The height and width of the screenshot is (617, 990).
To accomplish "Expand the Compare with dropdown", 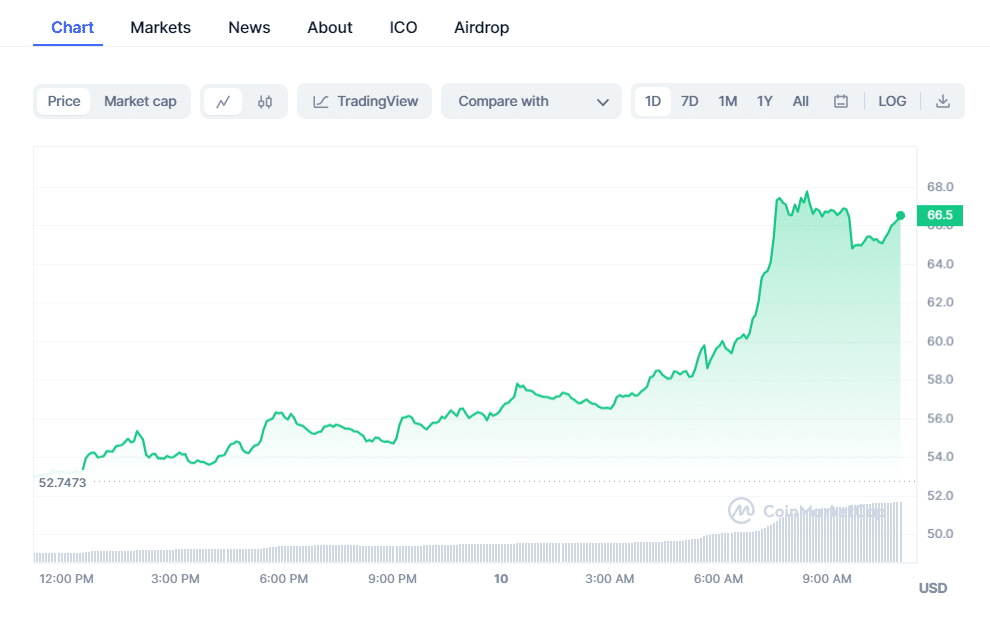I will pos(532,101).
